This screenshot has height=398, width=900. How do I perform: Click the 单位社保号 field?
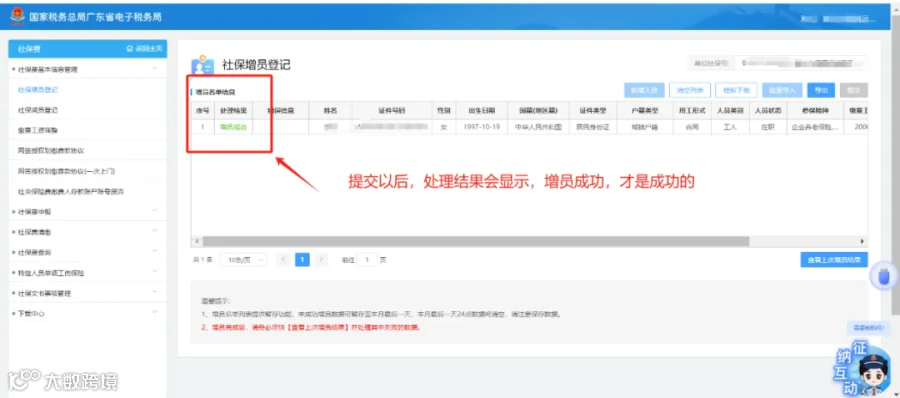pos(801,62)
